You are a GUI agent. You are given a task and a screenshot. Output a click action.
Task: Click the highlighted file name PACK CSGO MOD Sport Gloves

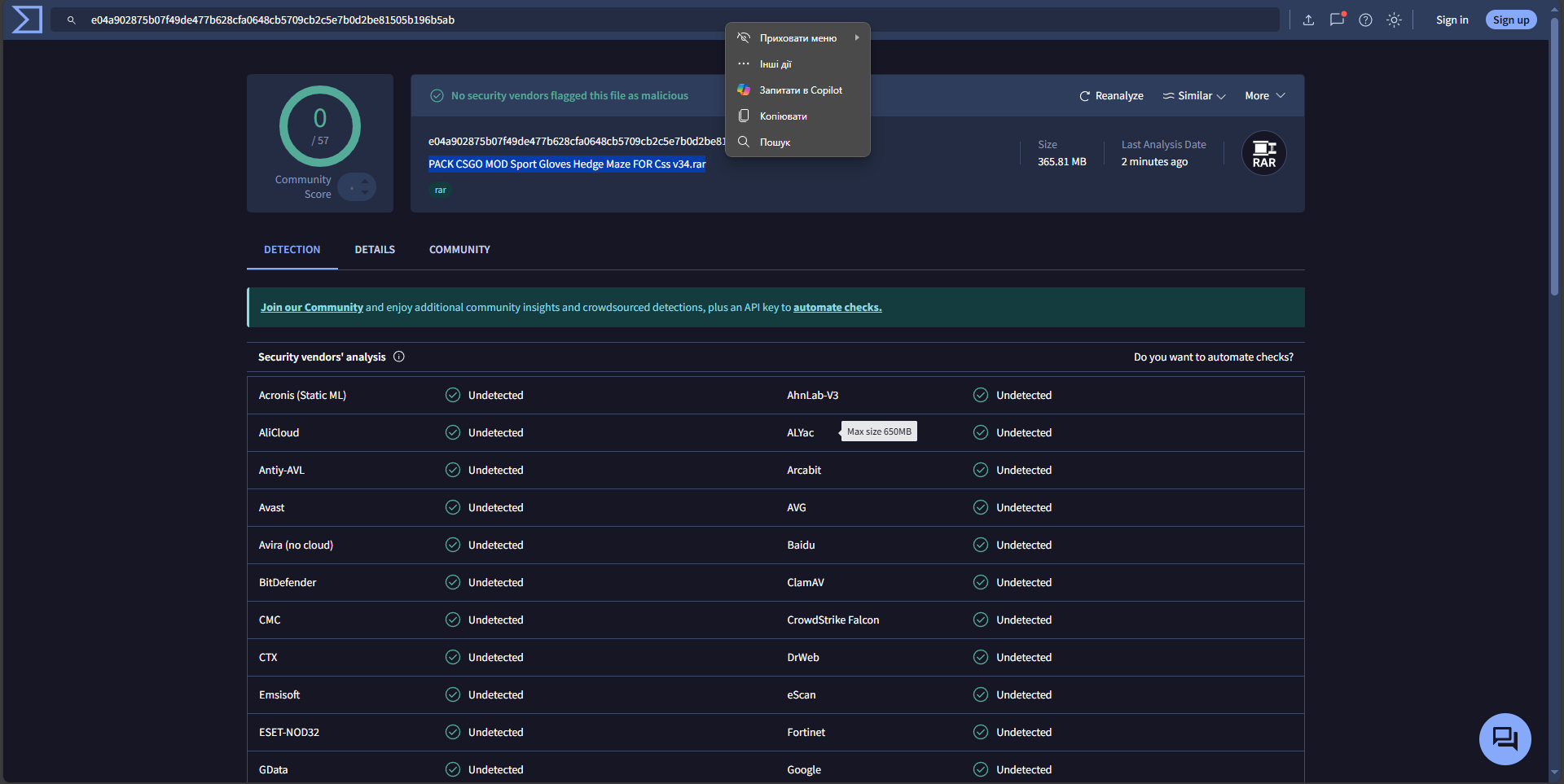pos(567,164)
